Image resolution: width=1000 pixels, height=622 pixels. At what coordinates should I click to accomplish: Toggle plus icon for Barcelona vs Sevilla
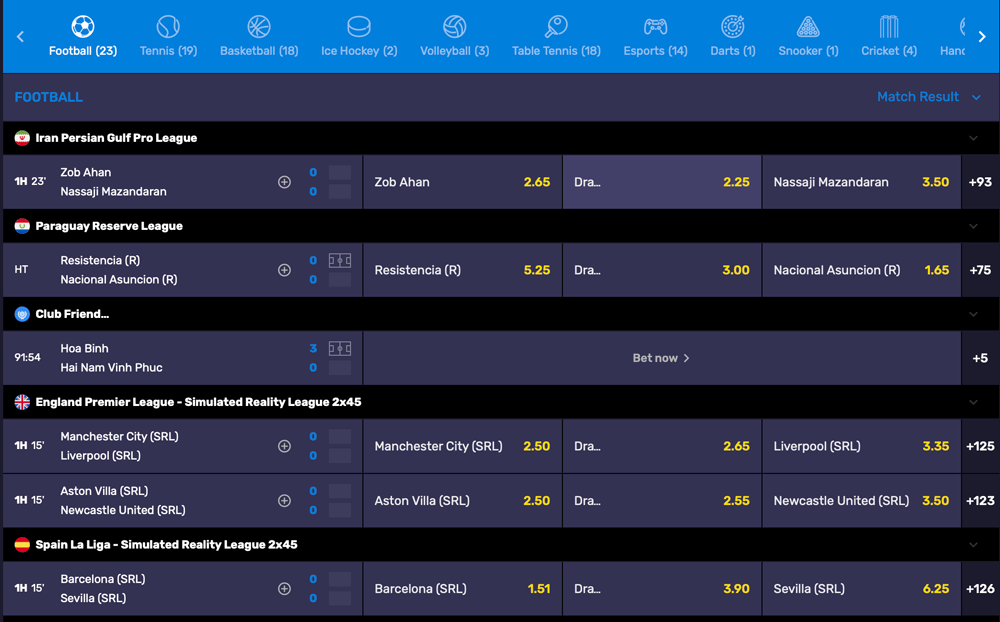pos(284,589)
